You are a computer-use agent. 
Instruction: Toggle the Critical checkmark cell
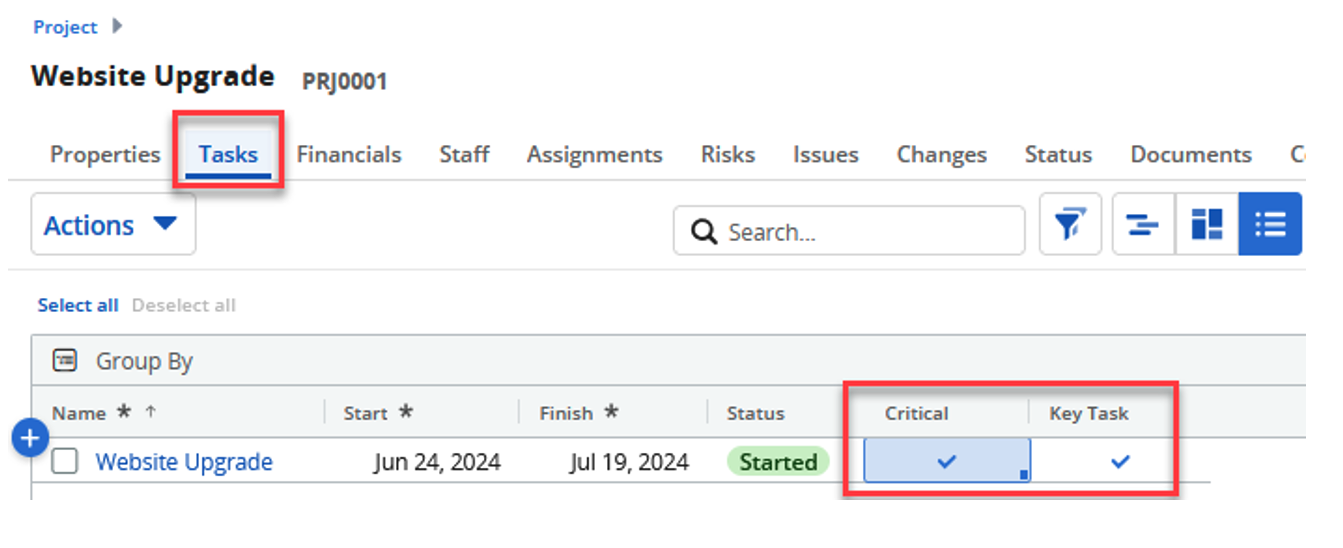tap(946, 461)
